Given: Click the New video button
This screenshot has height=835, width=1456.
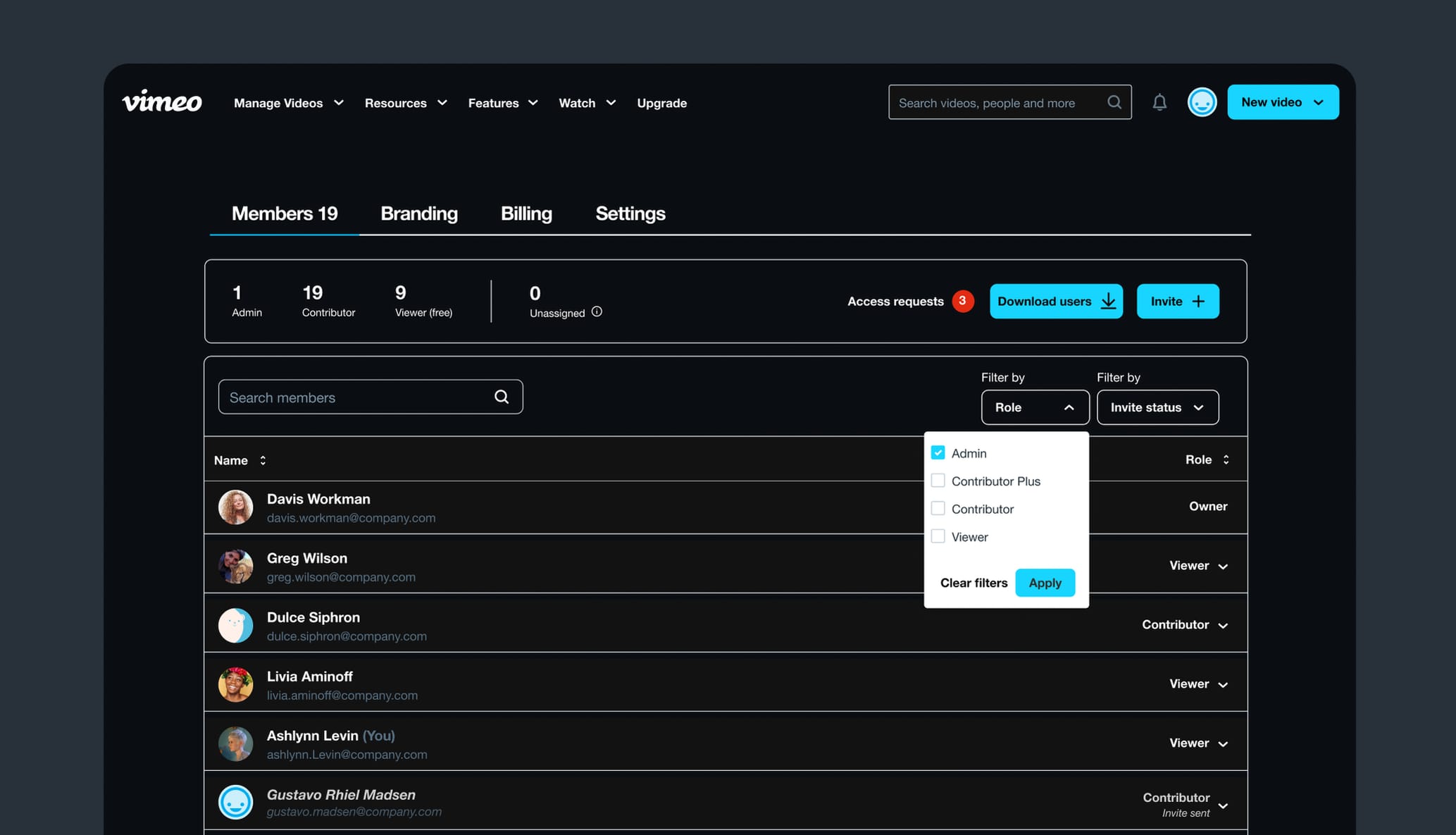Looking at the screenshot, I should 1283,102.
